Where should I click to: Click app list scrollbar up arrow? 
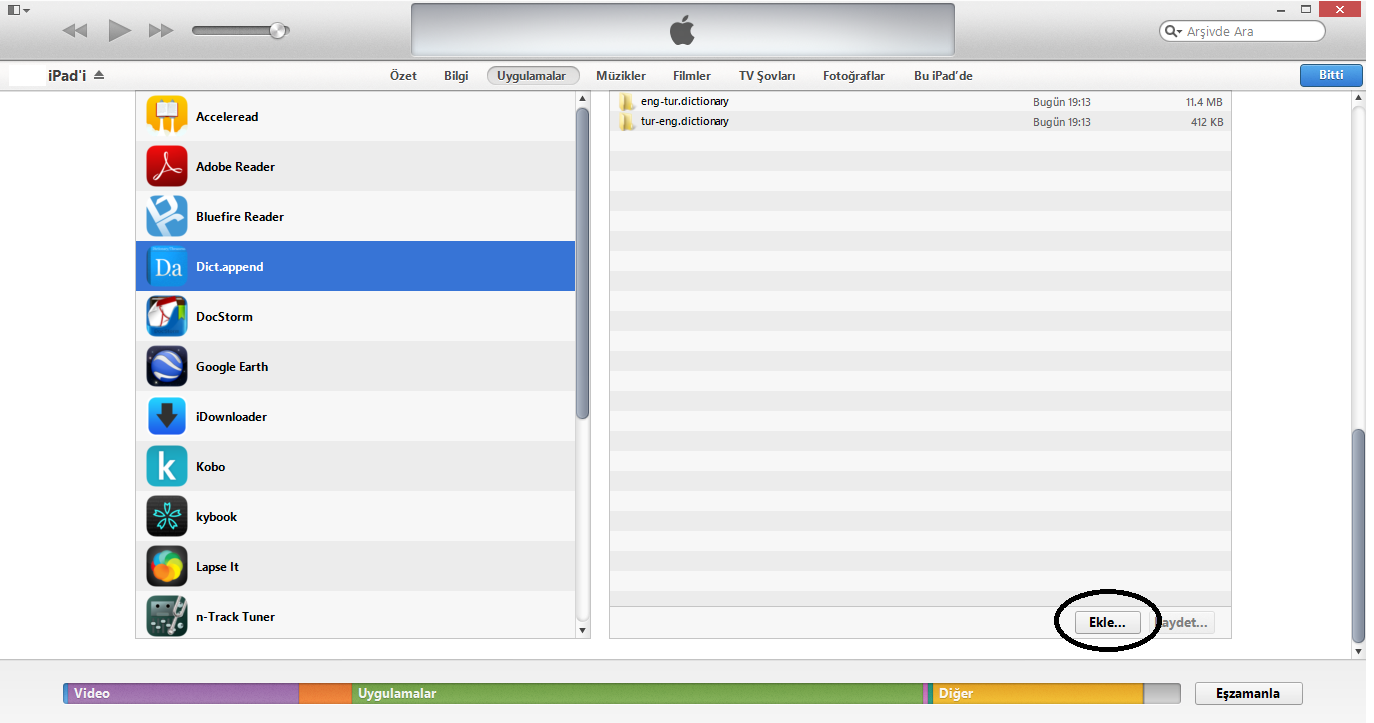[x=583, y=99]
